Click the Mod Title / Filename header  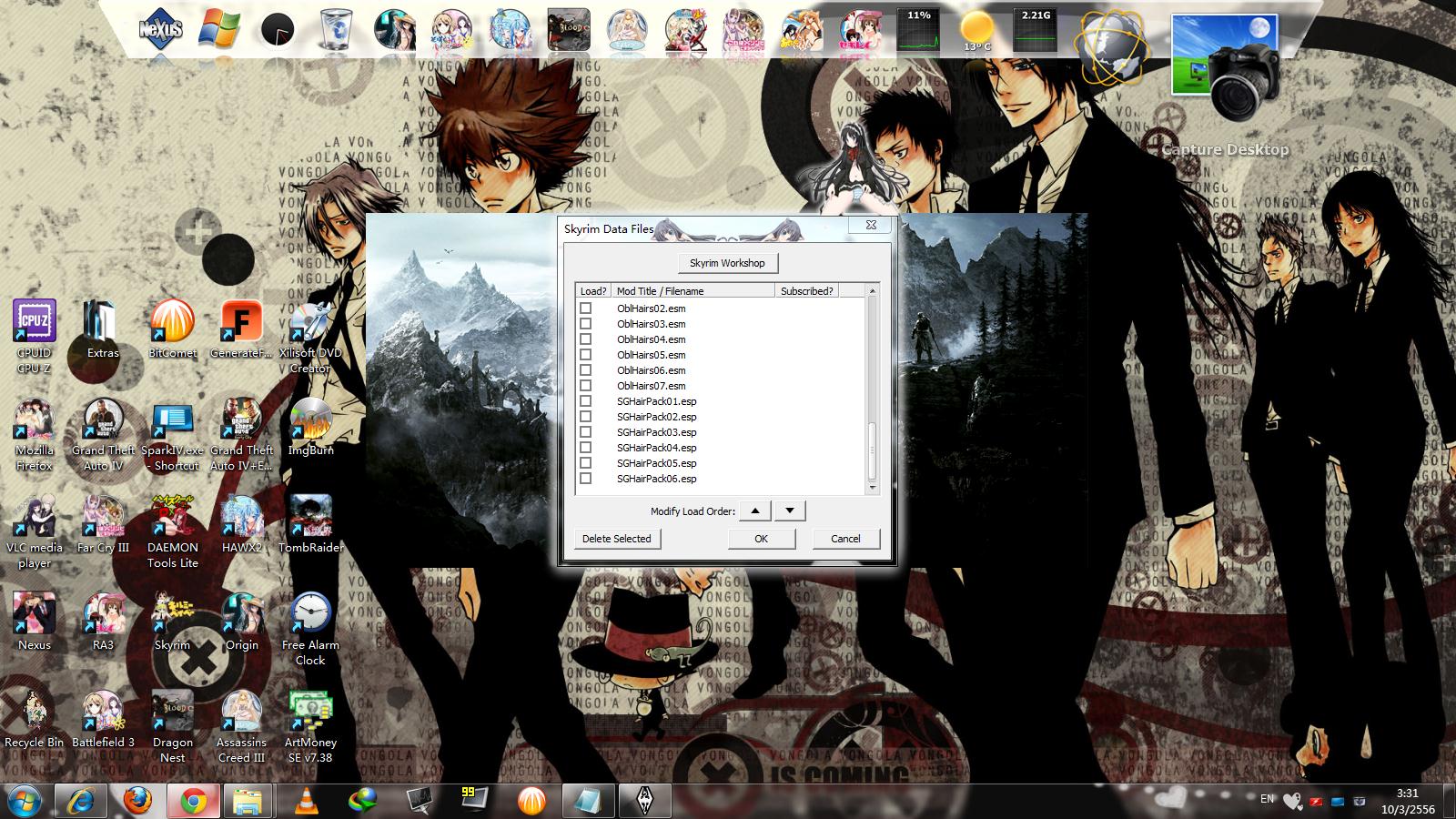point(693,291)
